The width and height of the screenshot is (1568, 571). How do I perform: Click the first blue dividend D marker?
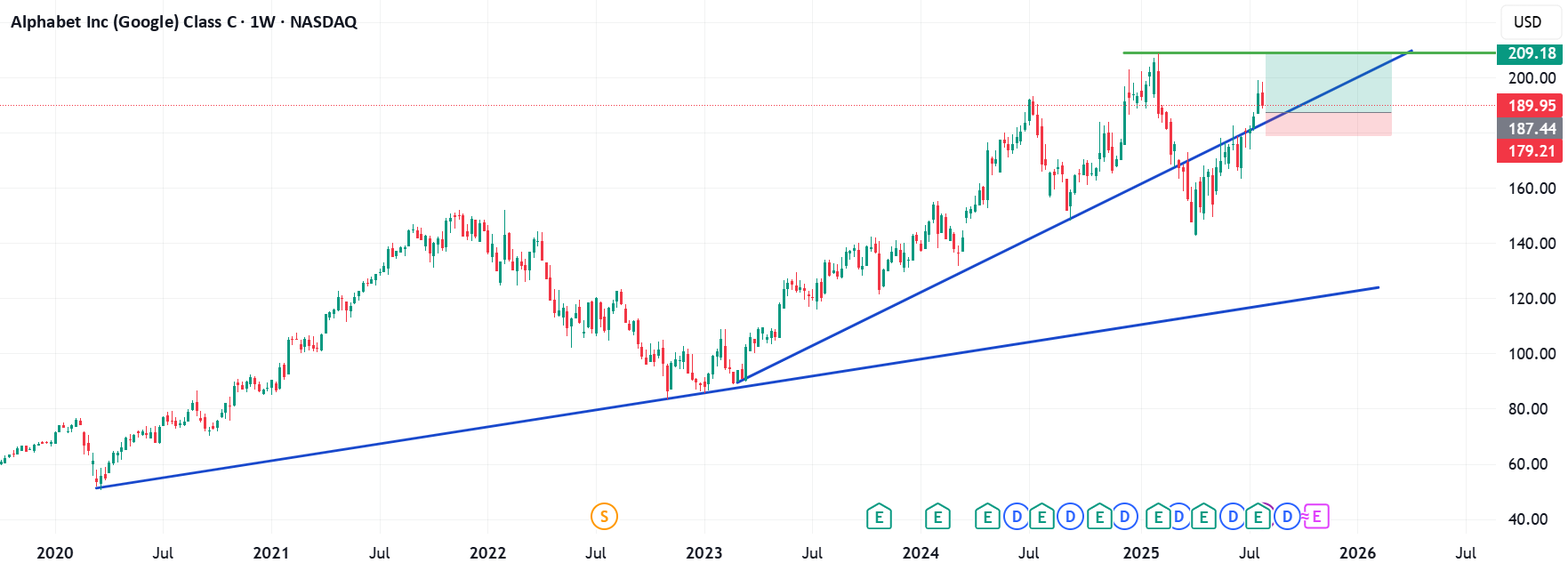tap(1017, 516)
